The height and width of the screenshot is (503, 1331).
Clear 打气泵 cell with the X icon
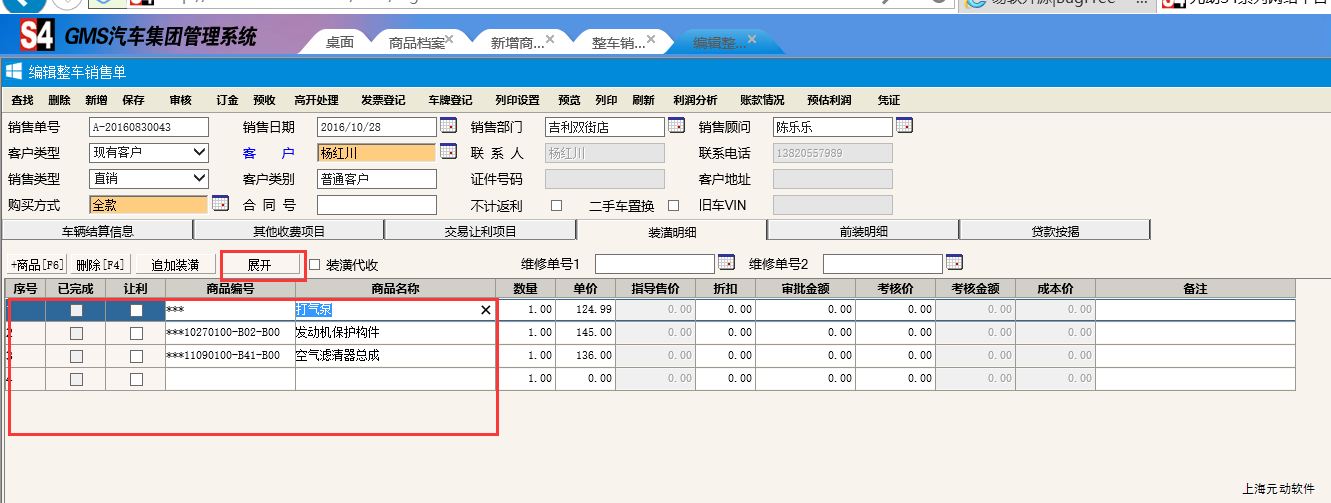pos(486,311)
